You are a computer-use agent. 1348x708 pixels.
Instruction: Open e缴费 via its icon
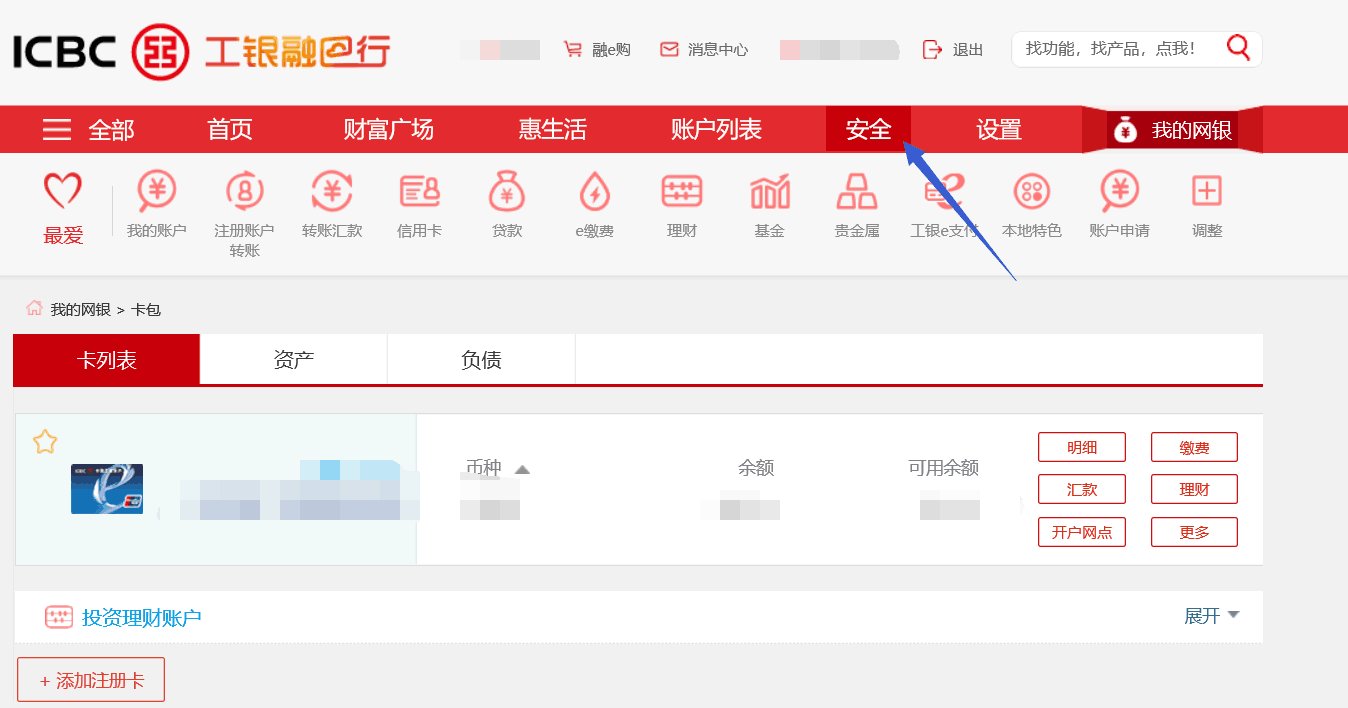coord(593,205)
